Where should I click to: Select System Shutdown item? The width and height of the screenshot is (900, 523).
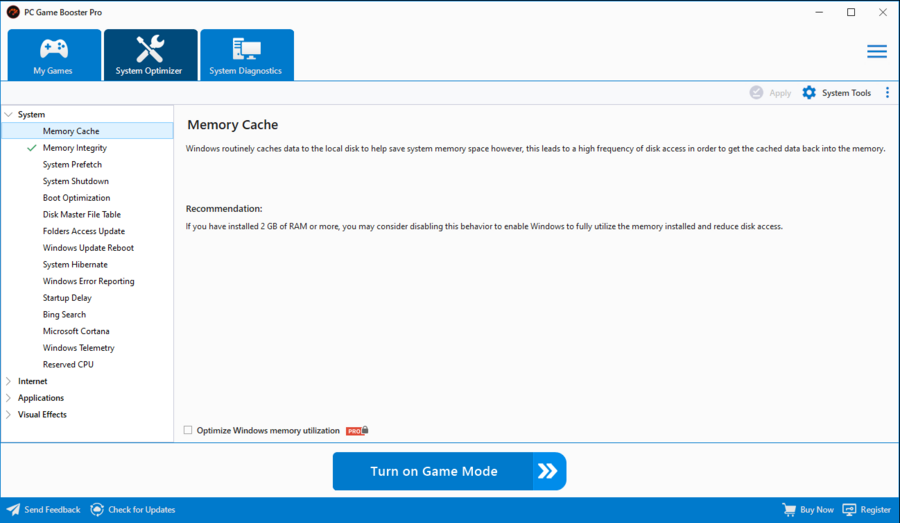pyautogui.click(x=76, y=181)
